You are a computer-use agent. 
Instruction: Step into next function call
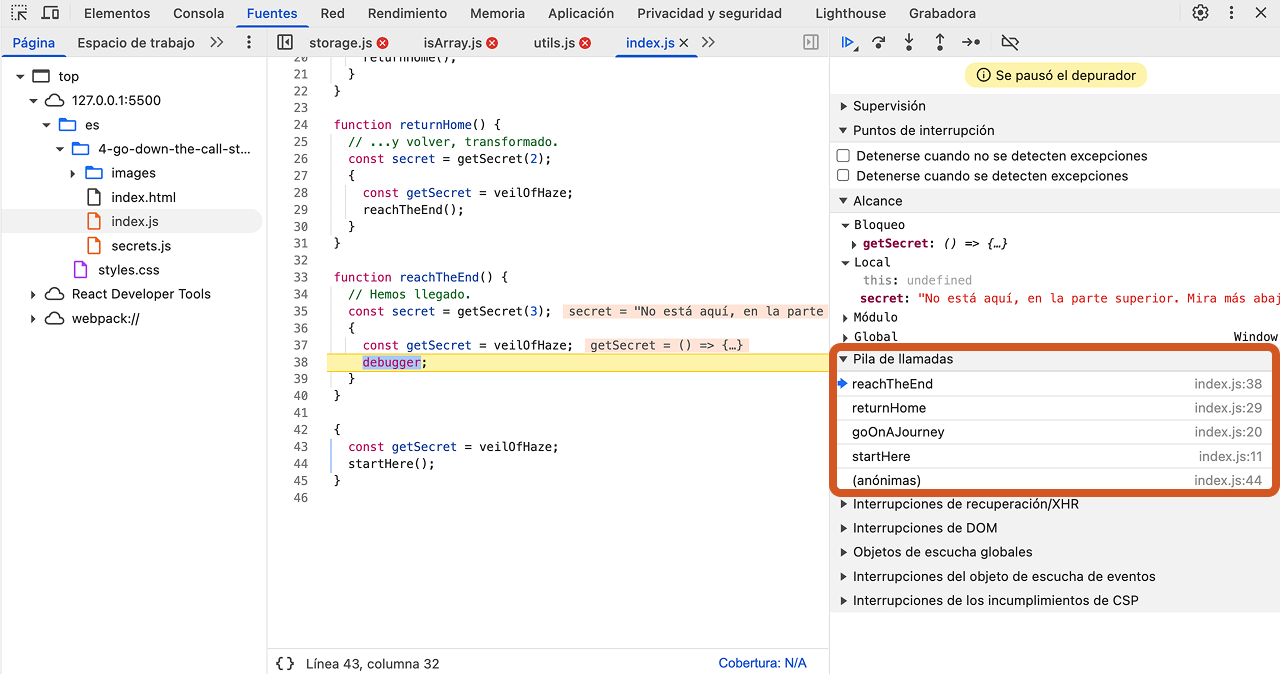tap(909, 43)
